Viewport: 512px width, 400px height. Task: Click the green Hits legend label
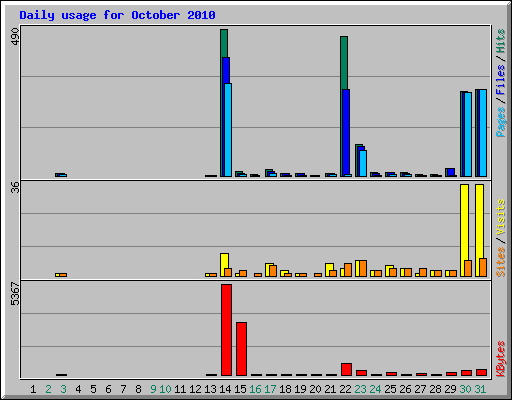click(x=500, y=41)
